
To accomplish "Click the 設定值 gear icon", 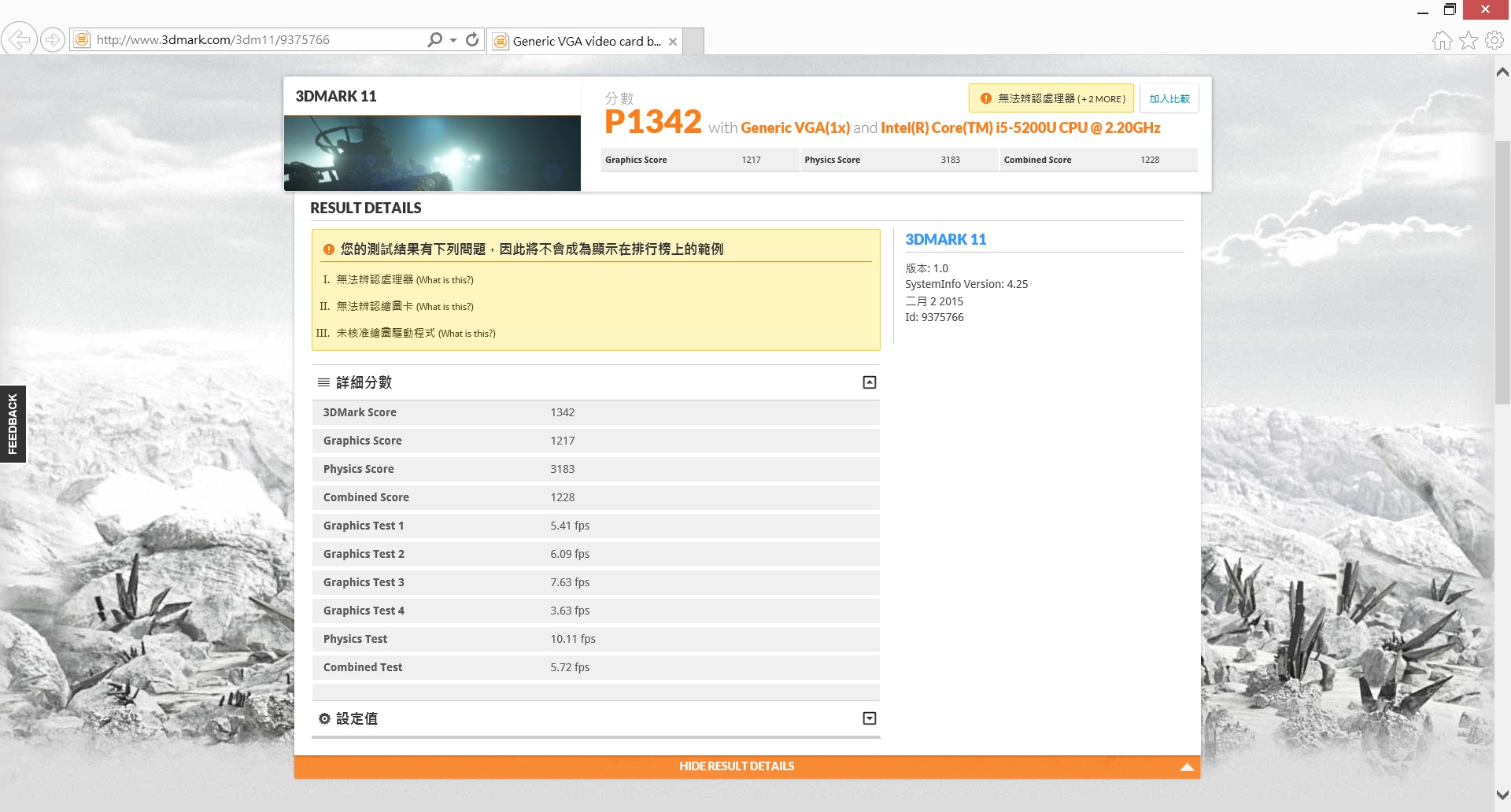I will click(324, 718).
